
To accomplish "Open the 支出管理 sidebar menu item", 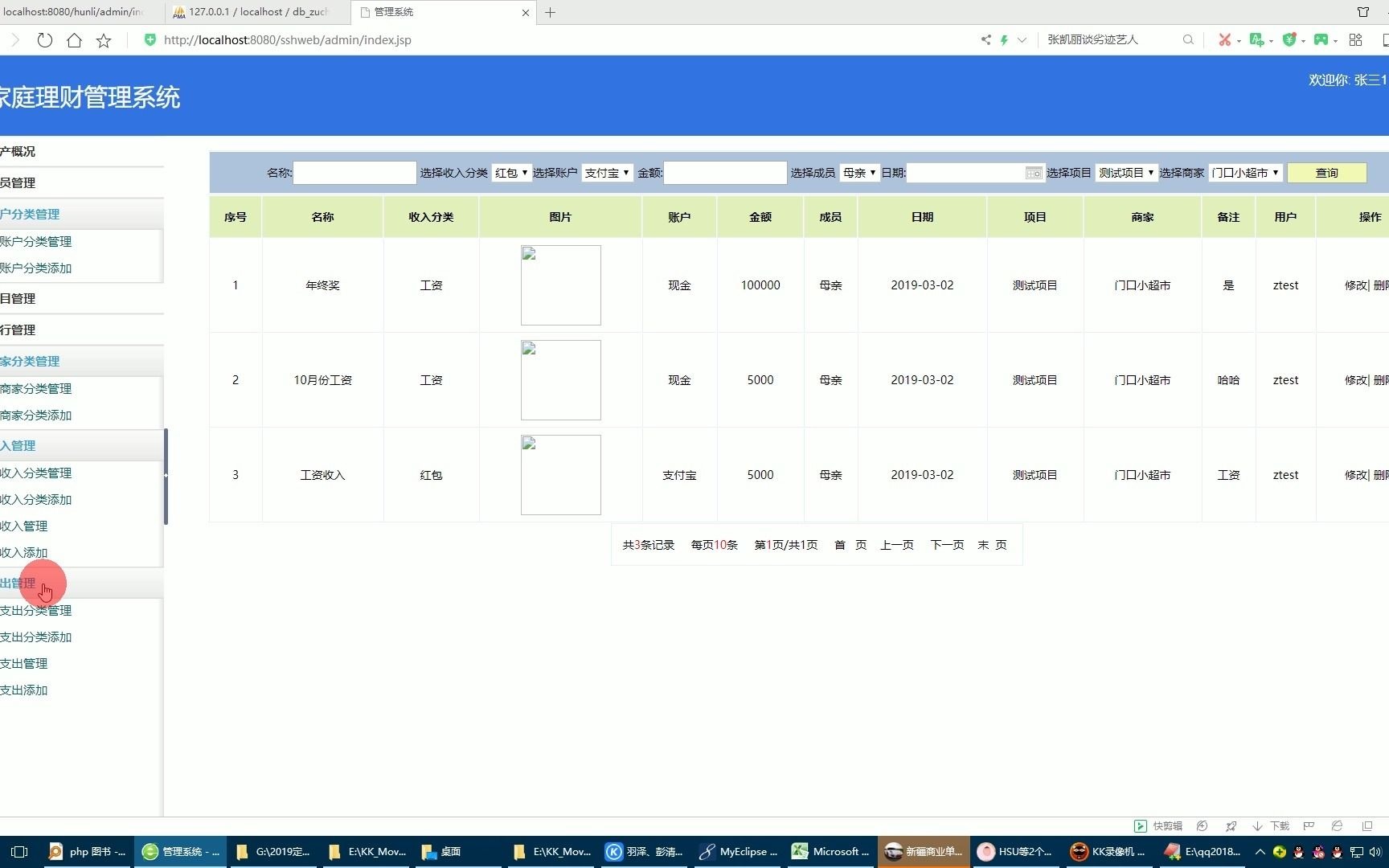I will tap(24, 663).
